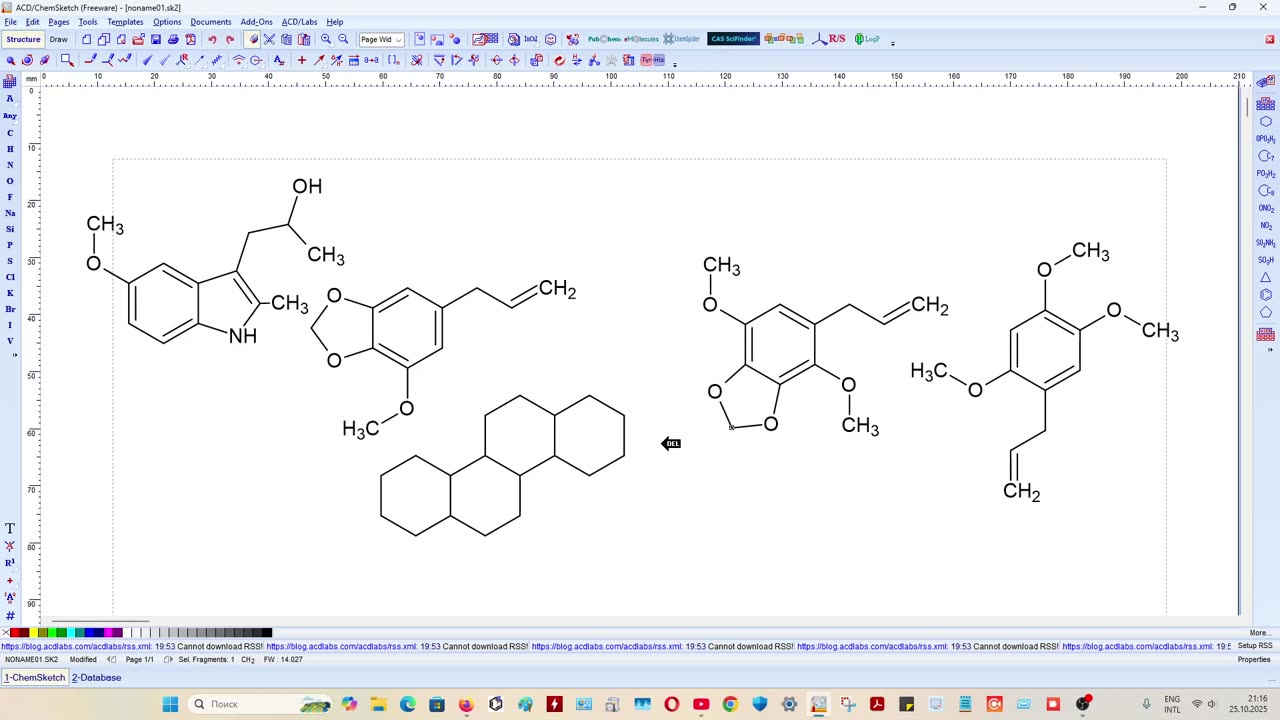The image size is (1280, 720).
Task: Click the OH group on the indole structure
Action: click(x=307, y=186)
